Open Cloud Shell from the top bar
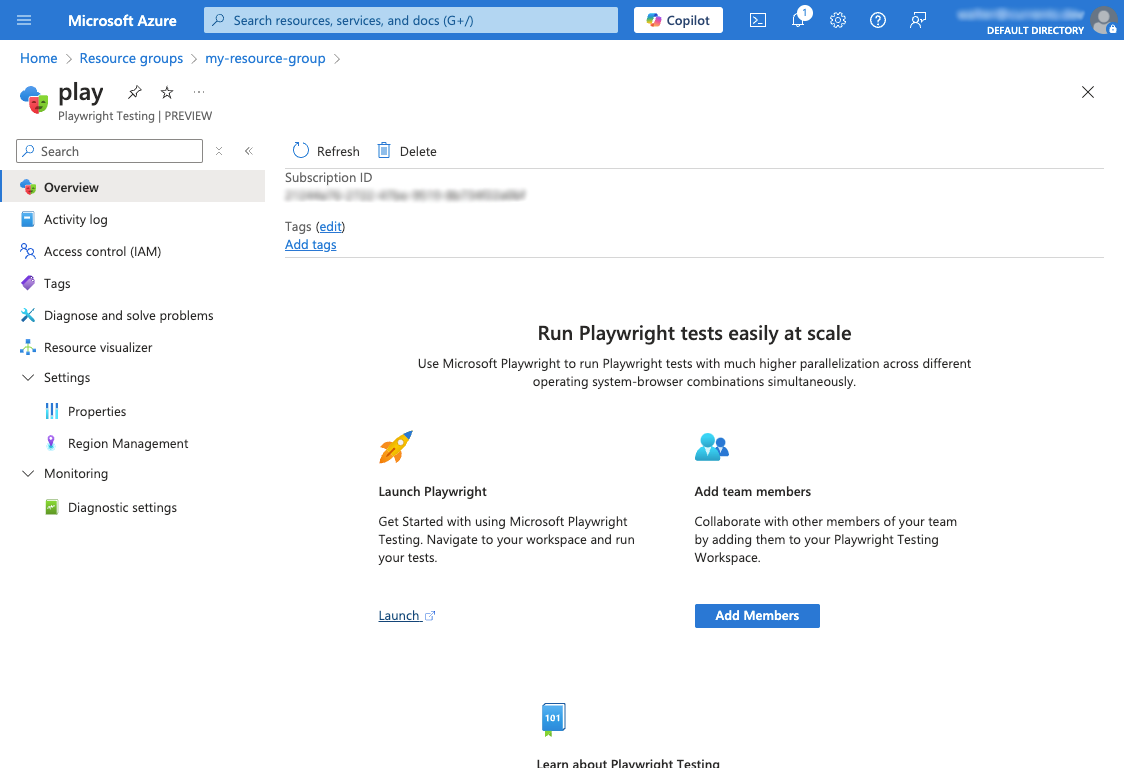This screenshot has width=1124, height=768. point(758,20)
